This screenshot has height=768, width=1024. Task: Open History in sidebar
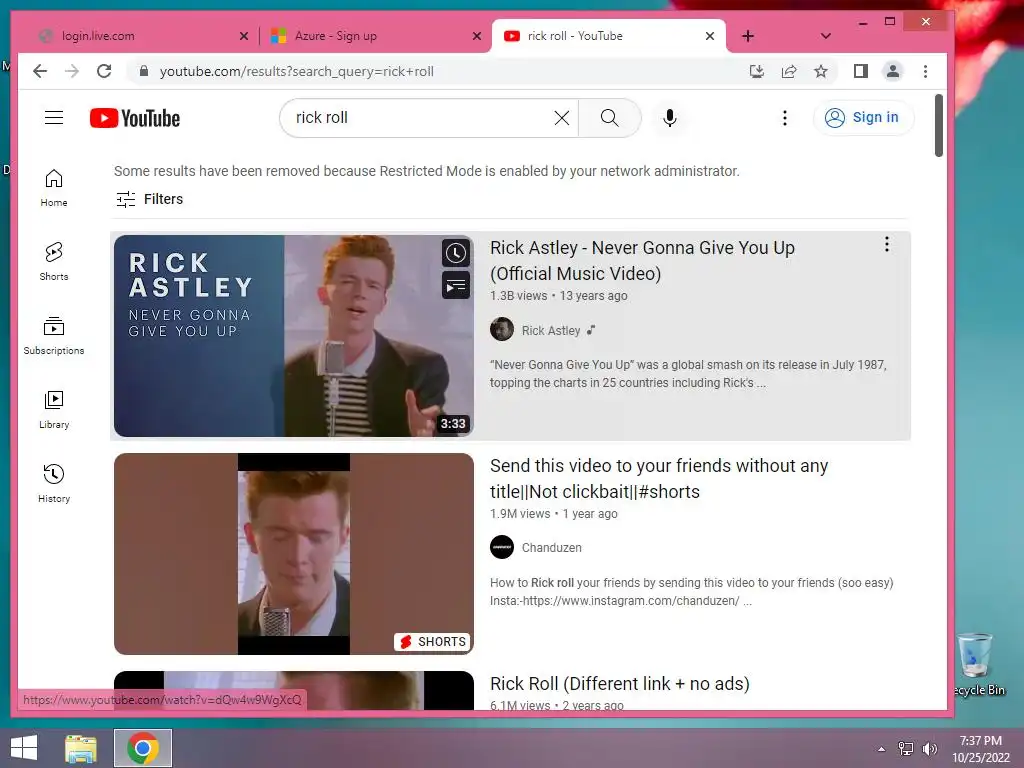(x=54, y=483)
